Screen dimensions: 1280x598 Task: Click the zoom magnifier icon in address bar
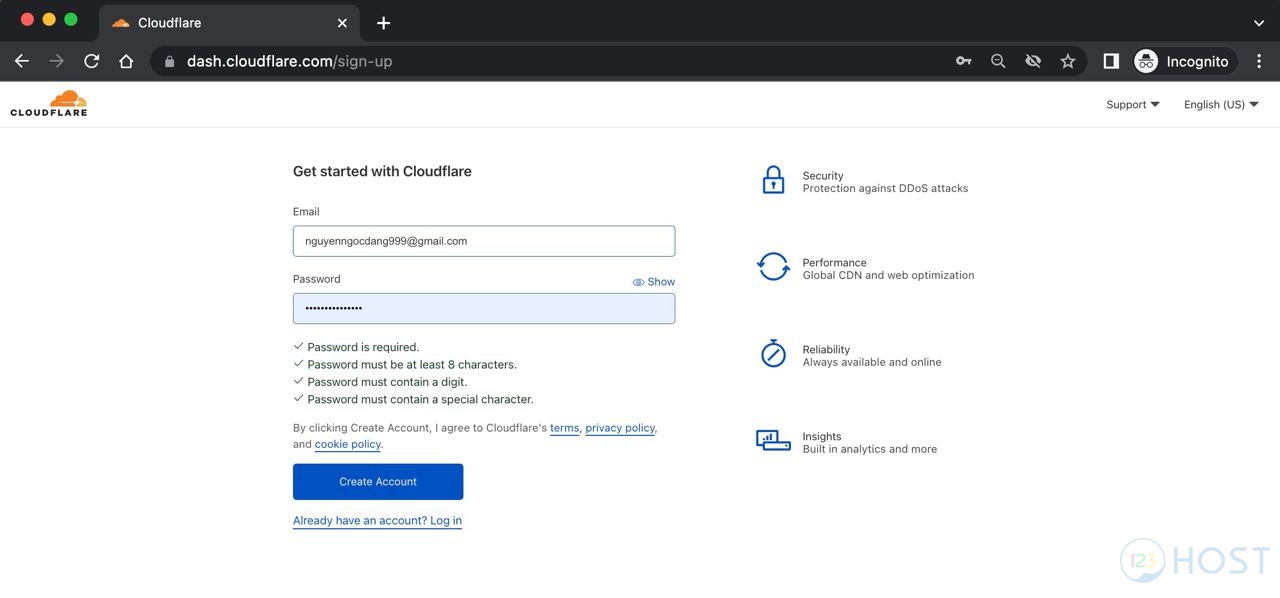998,61
